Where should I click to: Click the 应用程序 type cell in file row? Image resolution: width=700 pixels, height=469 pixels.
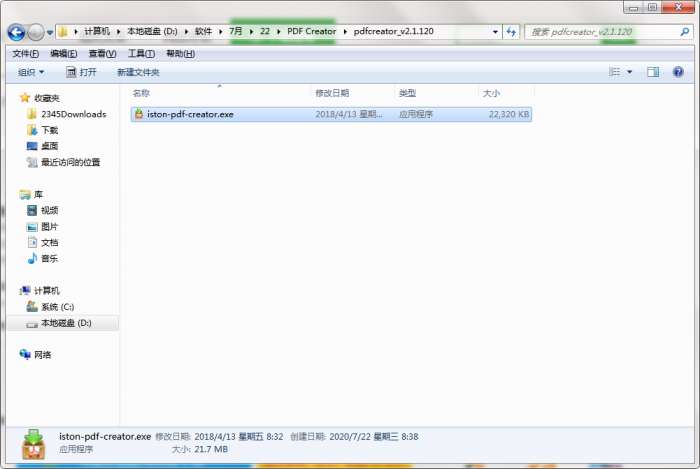(x=416, y=114)
